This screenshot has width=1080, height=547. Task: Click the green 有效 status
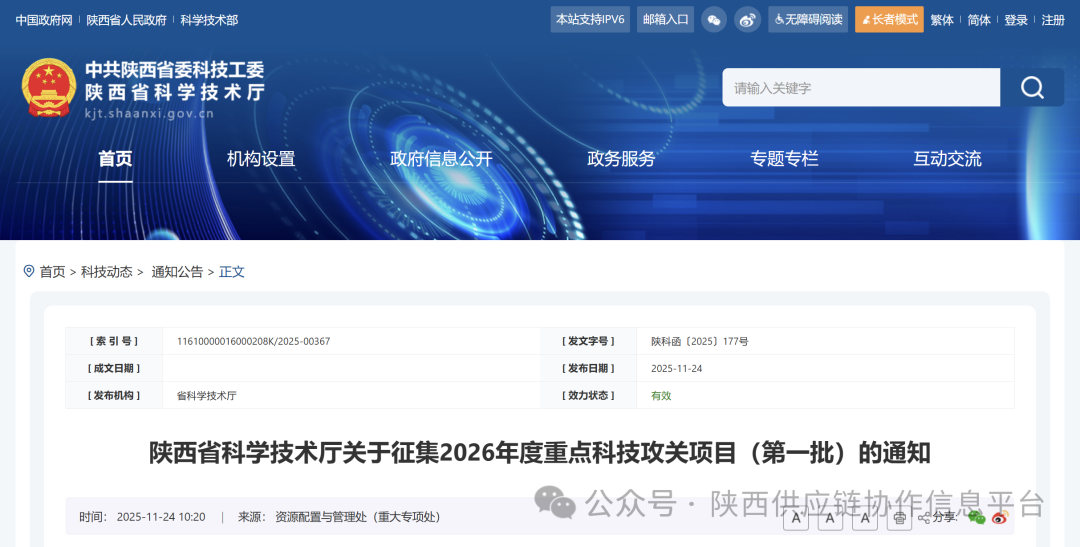(x=661, y=396)
